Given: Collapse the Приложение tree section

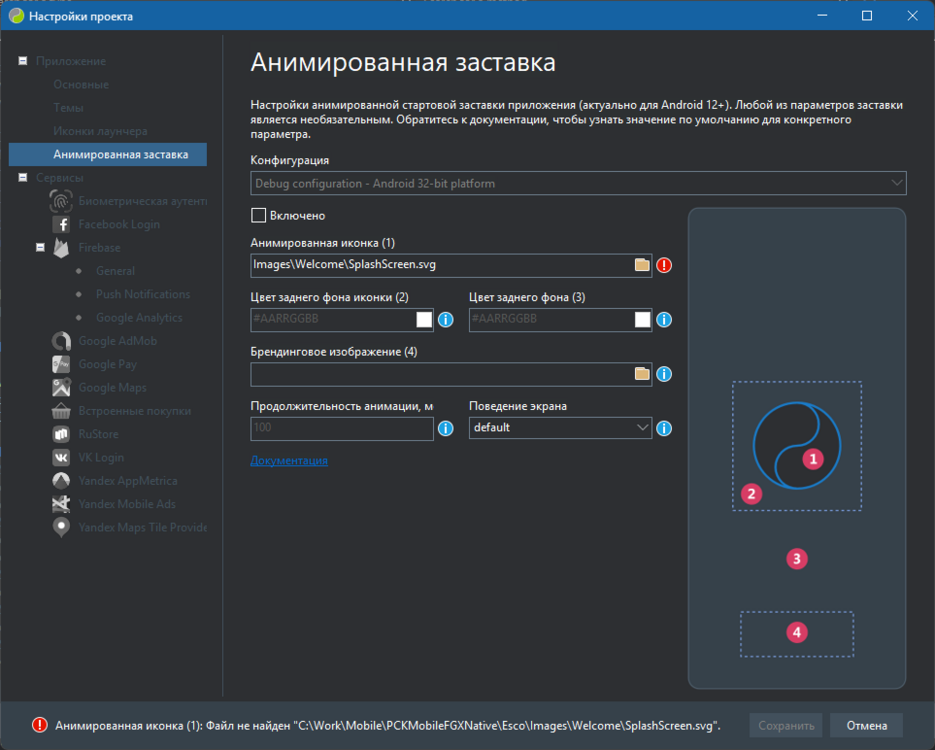Looking at the screenshot, I should point(23,61).
